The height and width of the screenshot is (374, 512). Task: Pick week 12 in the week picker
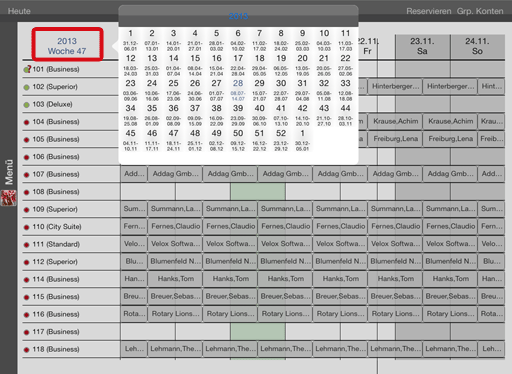pos(130,65)
